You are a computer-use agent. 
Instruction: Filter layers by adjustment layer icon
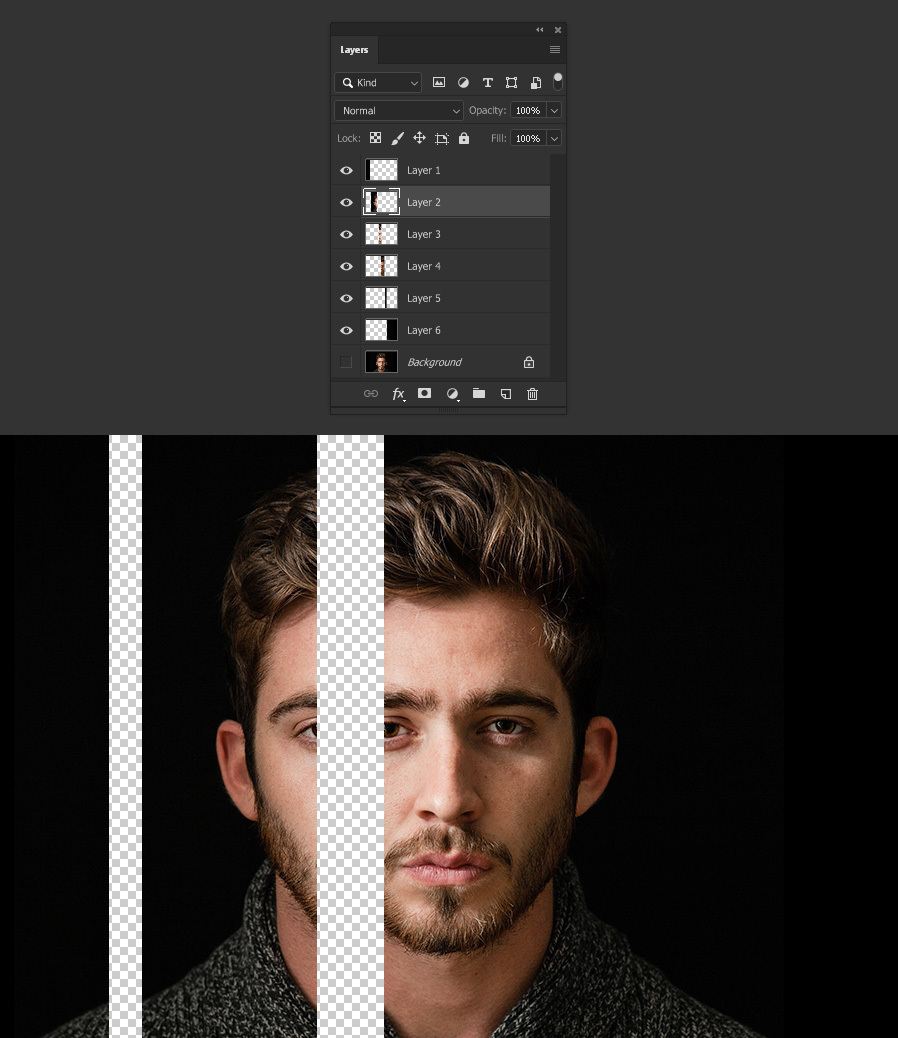(x=463, y=83)
